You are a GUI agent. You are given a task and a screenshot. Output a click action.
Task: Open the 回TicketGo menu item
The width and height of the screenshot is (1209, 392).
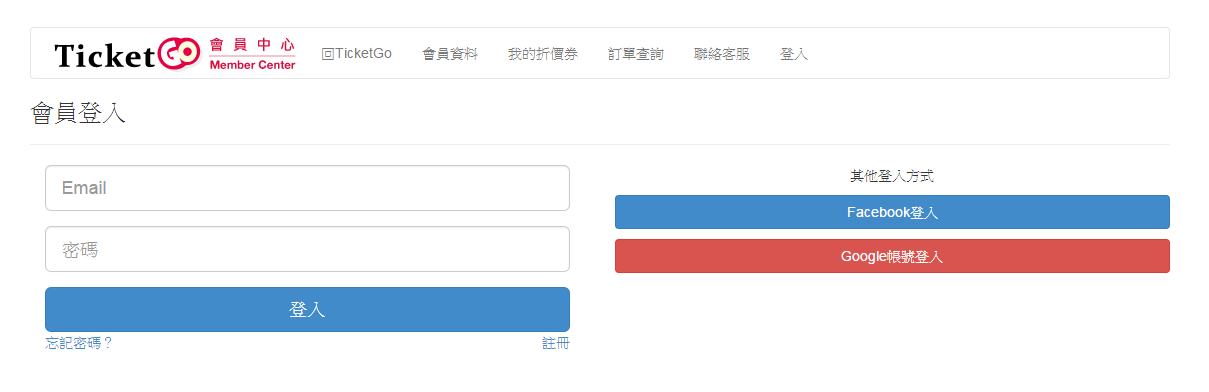pos(356,54)
